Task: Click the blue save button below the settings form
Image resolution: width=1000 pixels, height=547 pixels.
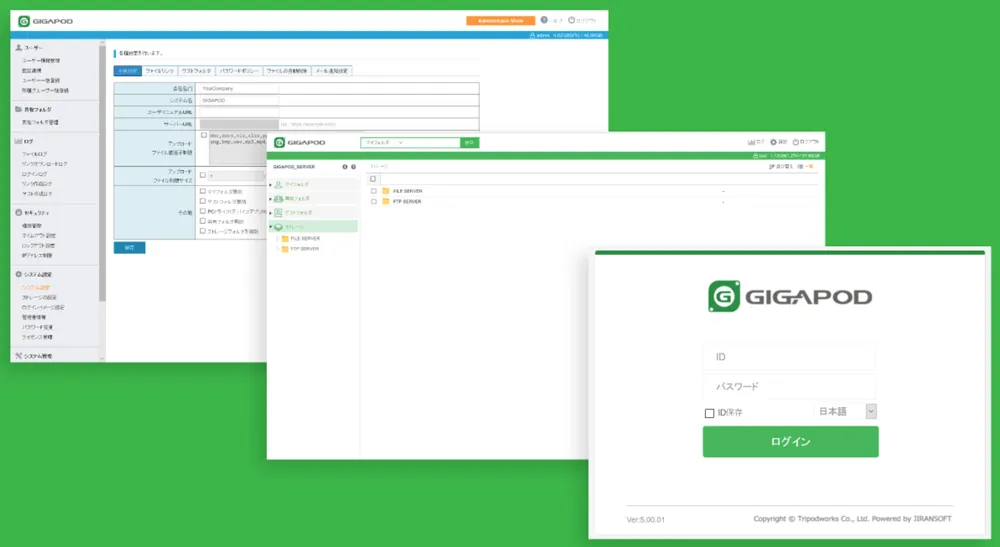Action: coord(129,247)
